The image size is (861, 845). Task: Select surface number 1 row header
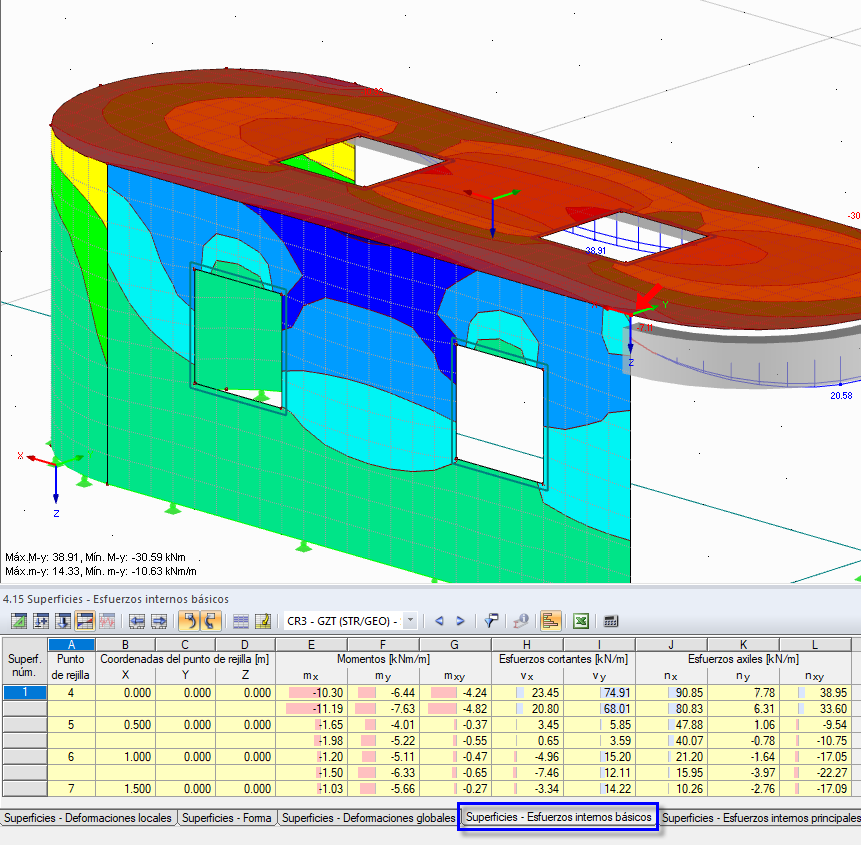[x=24, y=692]
